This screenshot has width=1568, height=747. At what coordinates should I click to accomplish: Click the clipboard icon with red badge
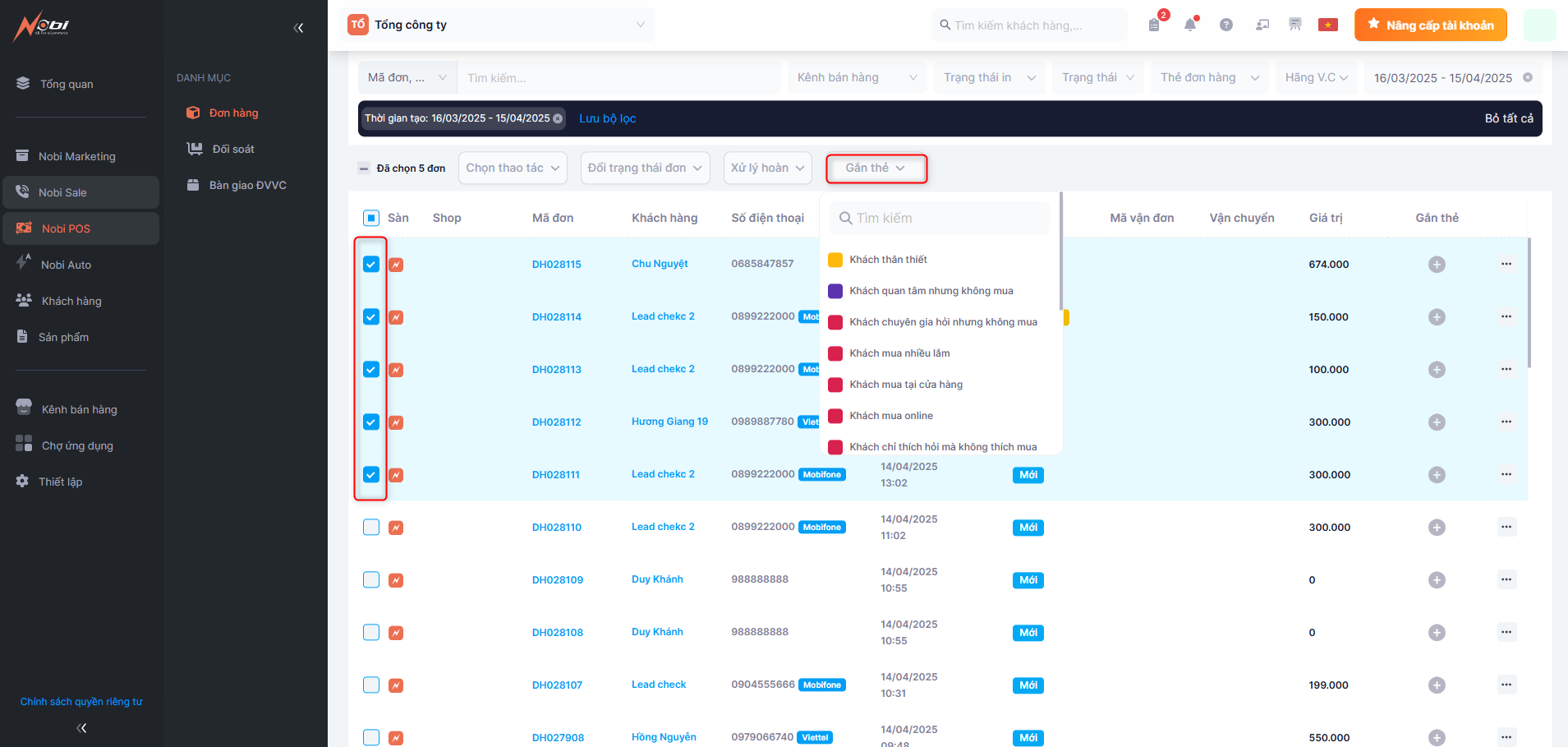[1154, 25]
